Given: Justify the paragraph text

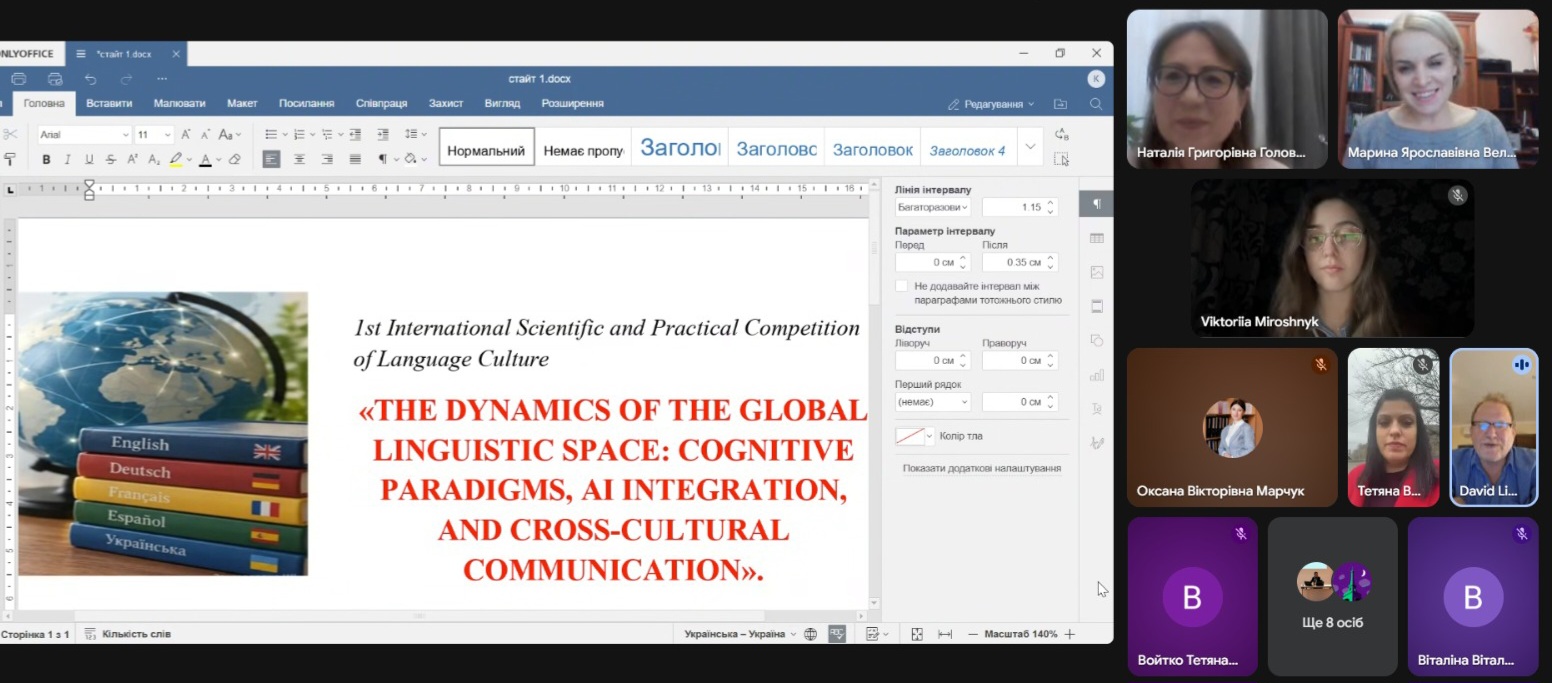Looking at the screenshot, I should coord(355,159).
